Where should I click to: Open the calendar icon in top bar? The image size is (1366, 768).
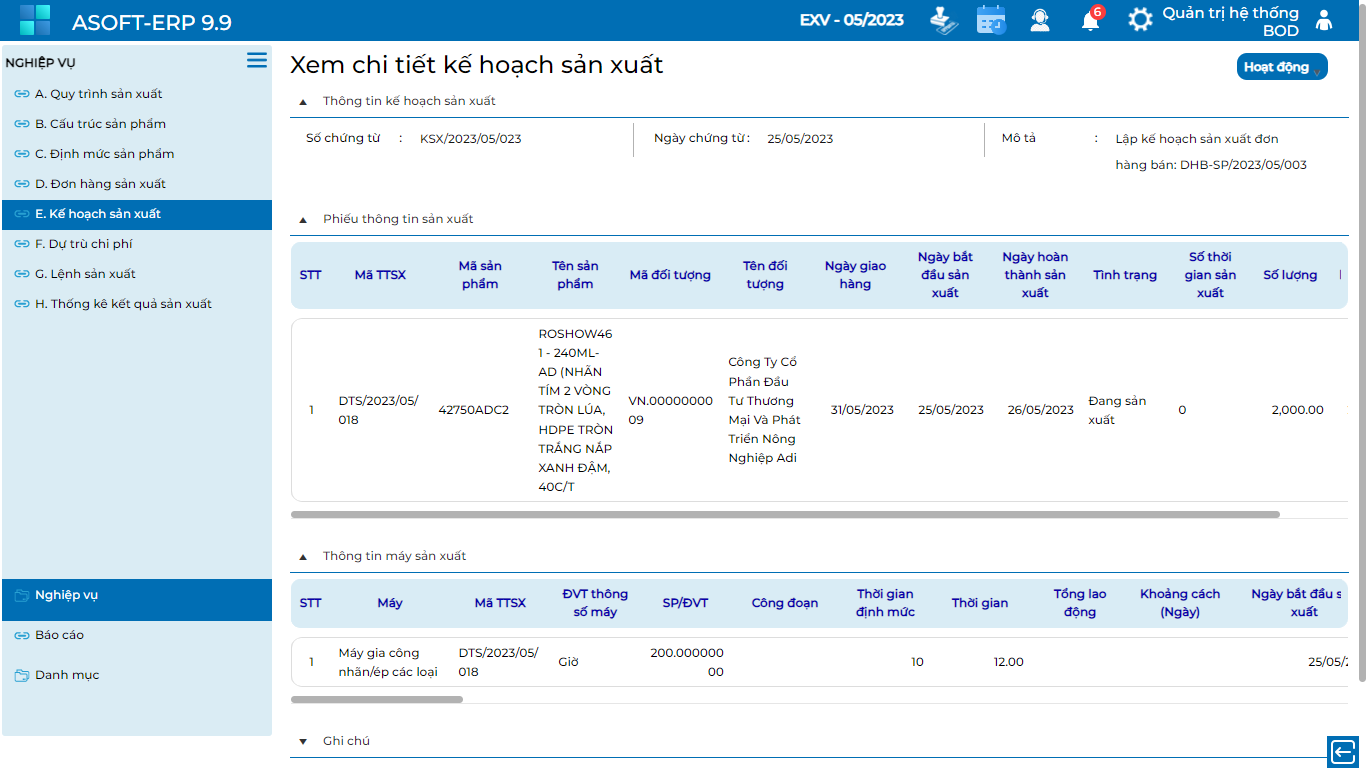(x=991, y=20)
